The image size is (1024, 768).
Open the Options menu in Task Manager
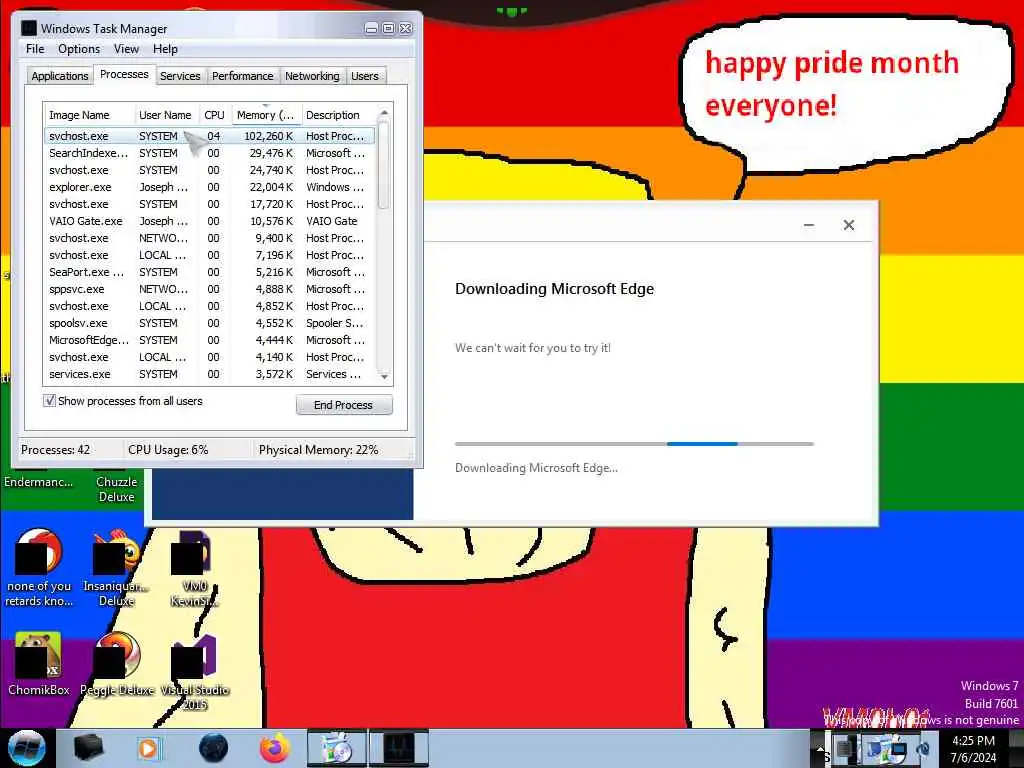(79, 49)
